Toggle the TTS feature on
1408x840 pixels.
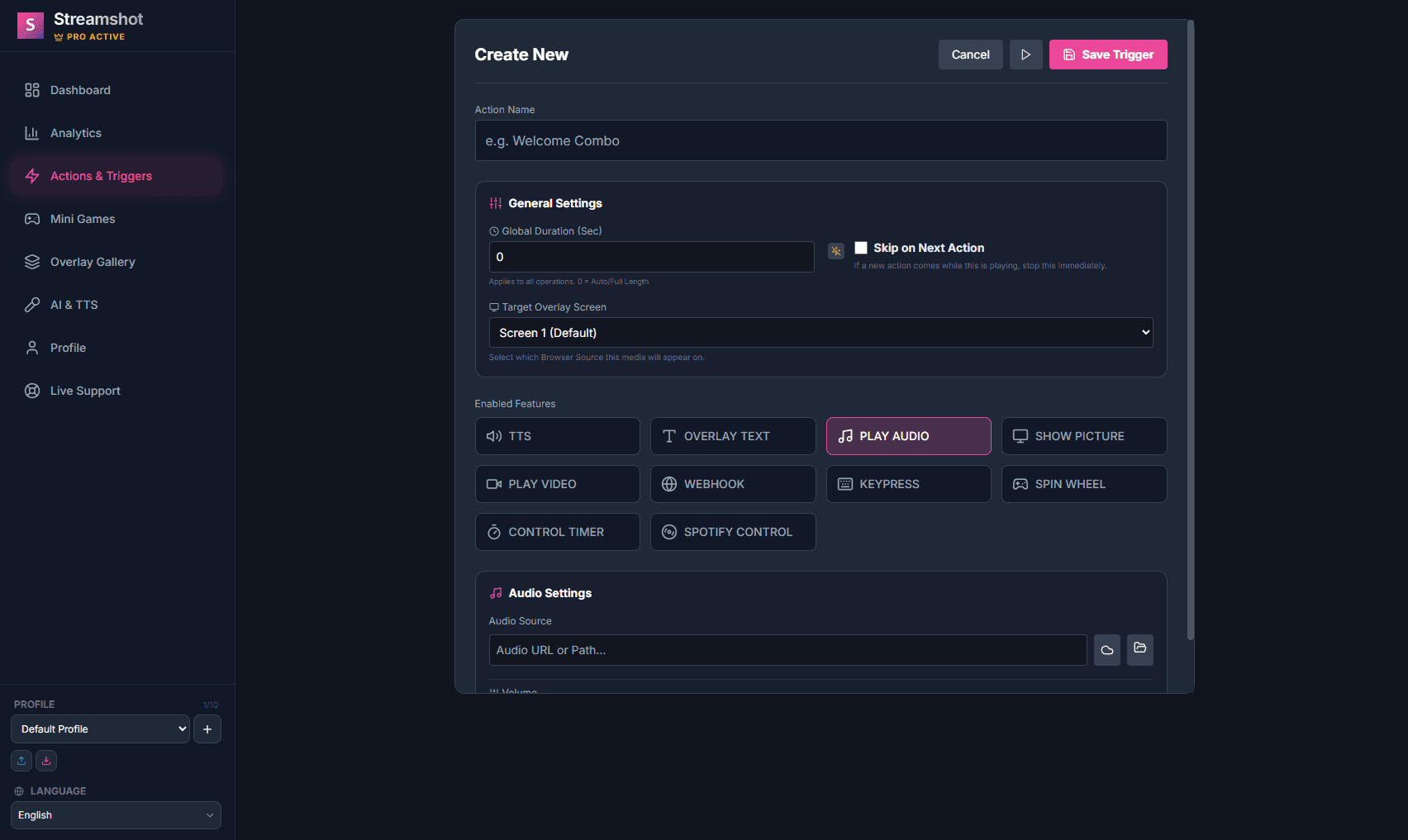coord(557,435)
